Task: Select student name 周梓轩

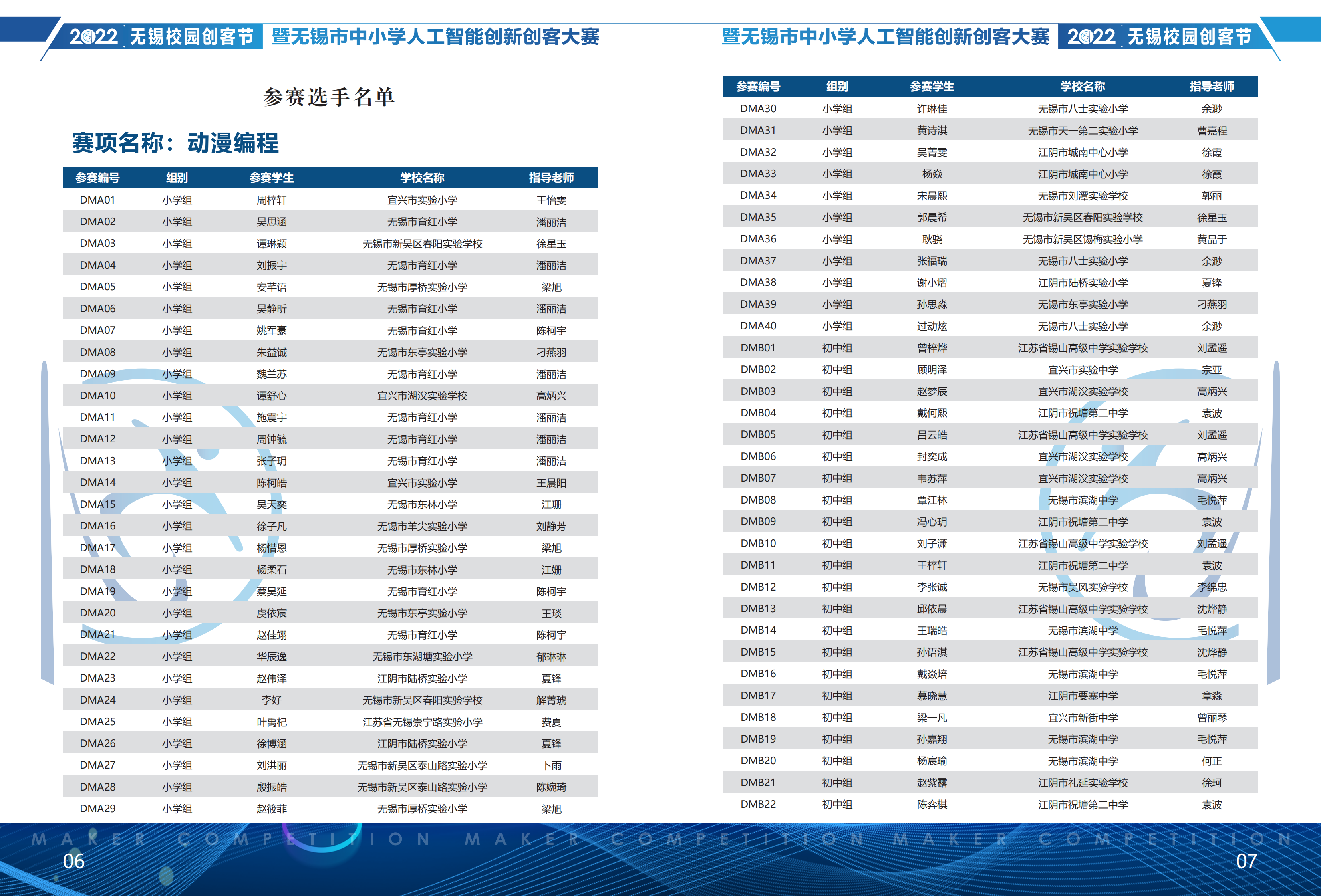Action: click(272, 200)
